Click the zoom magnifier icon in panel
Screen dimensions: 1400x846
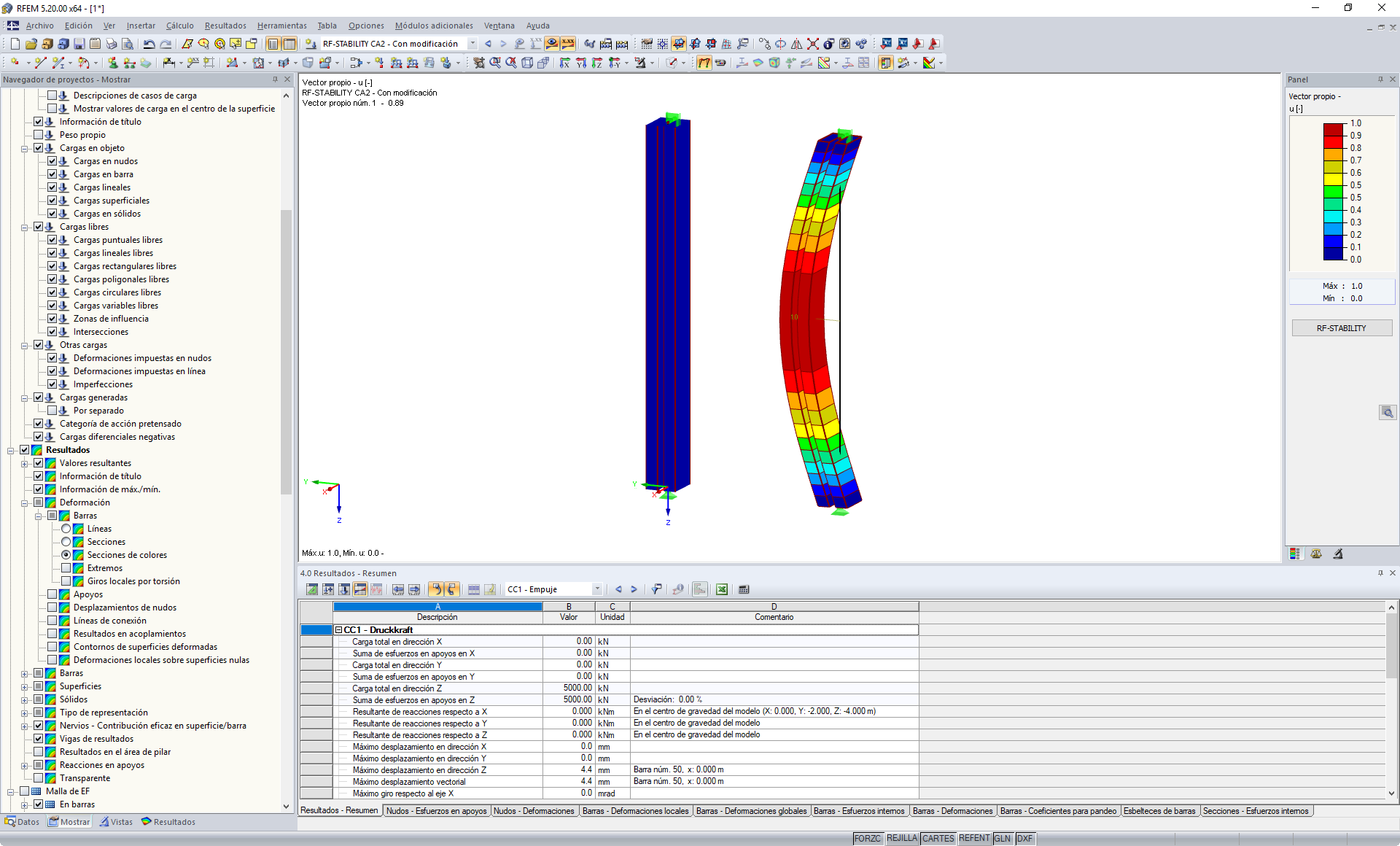pyautogui.click(x=1387, y=412)
